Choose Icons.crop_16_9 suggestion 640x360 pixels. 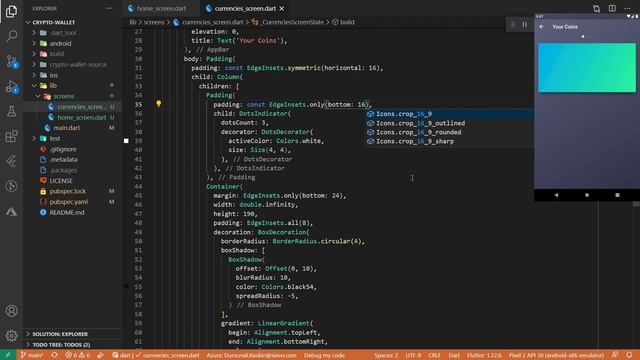click(x=449, y=114)
